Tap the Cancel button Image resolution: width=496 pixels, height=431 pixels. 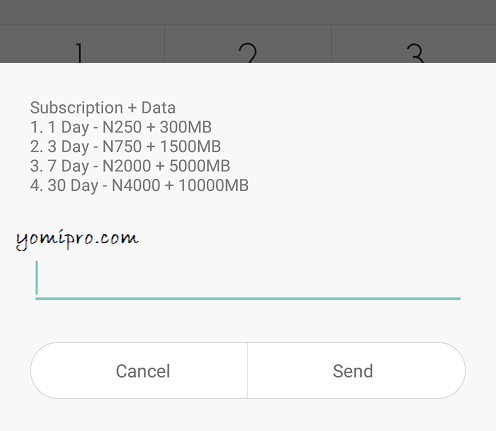click(139, 370)
